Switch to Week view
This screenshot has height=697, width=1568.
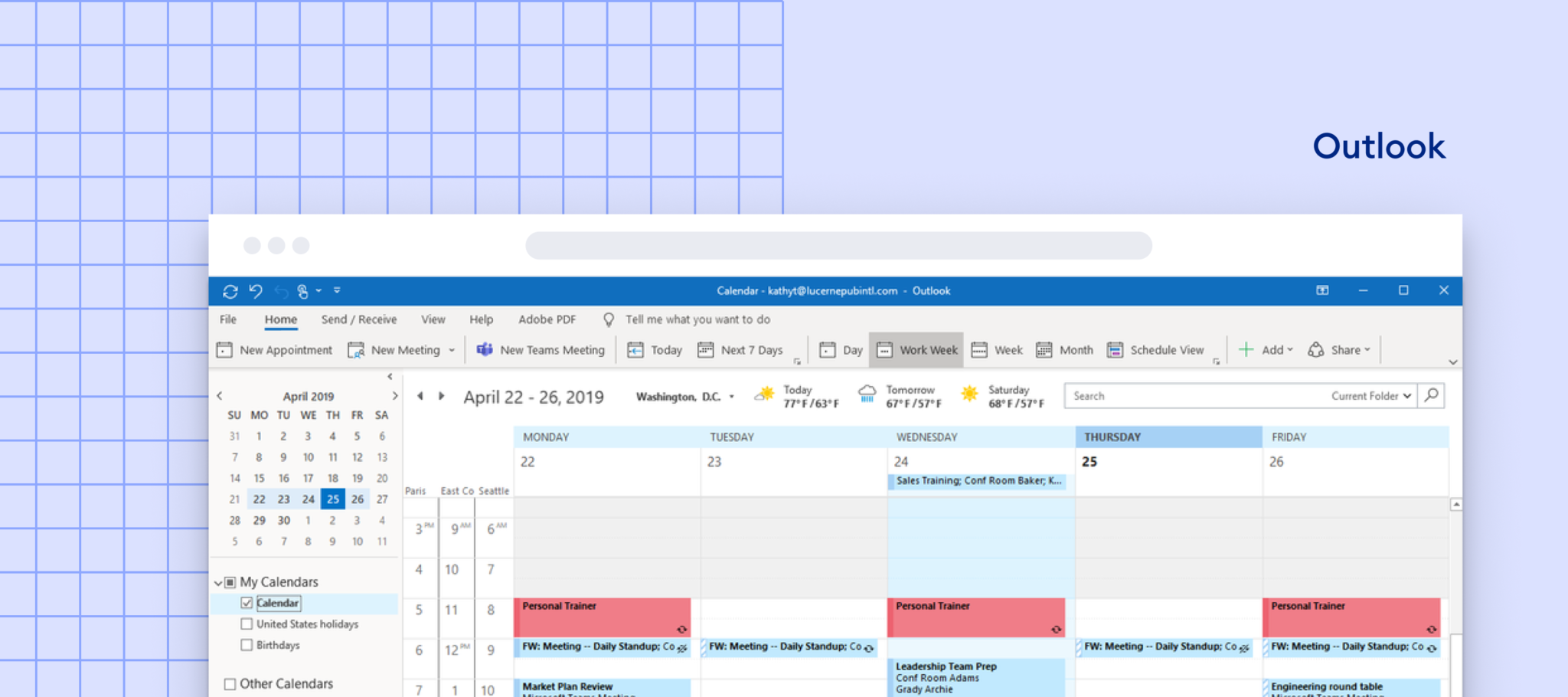pos(997,350)
